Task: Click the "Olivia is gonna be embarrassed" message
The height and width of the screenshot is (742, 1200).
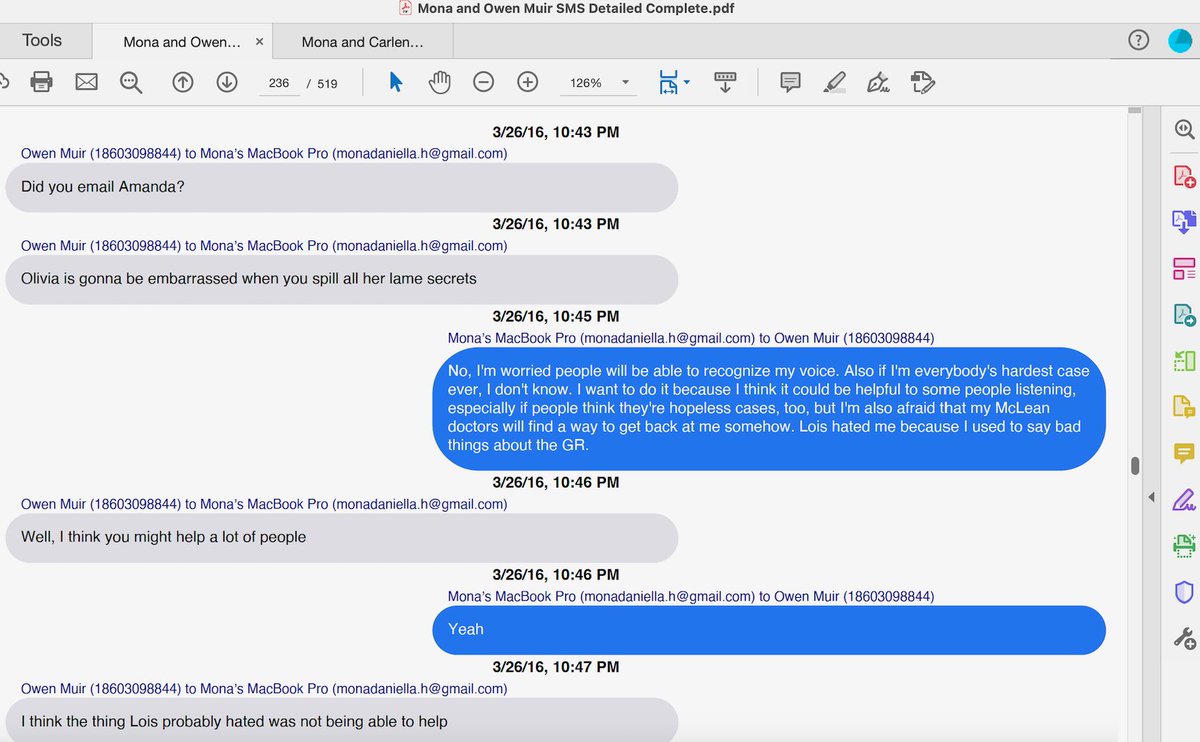Action: 342,279
